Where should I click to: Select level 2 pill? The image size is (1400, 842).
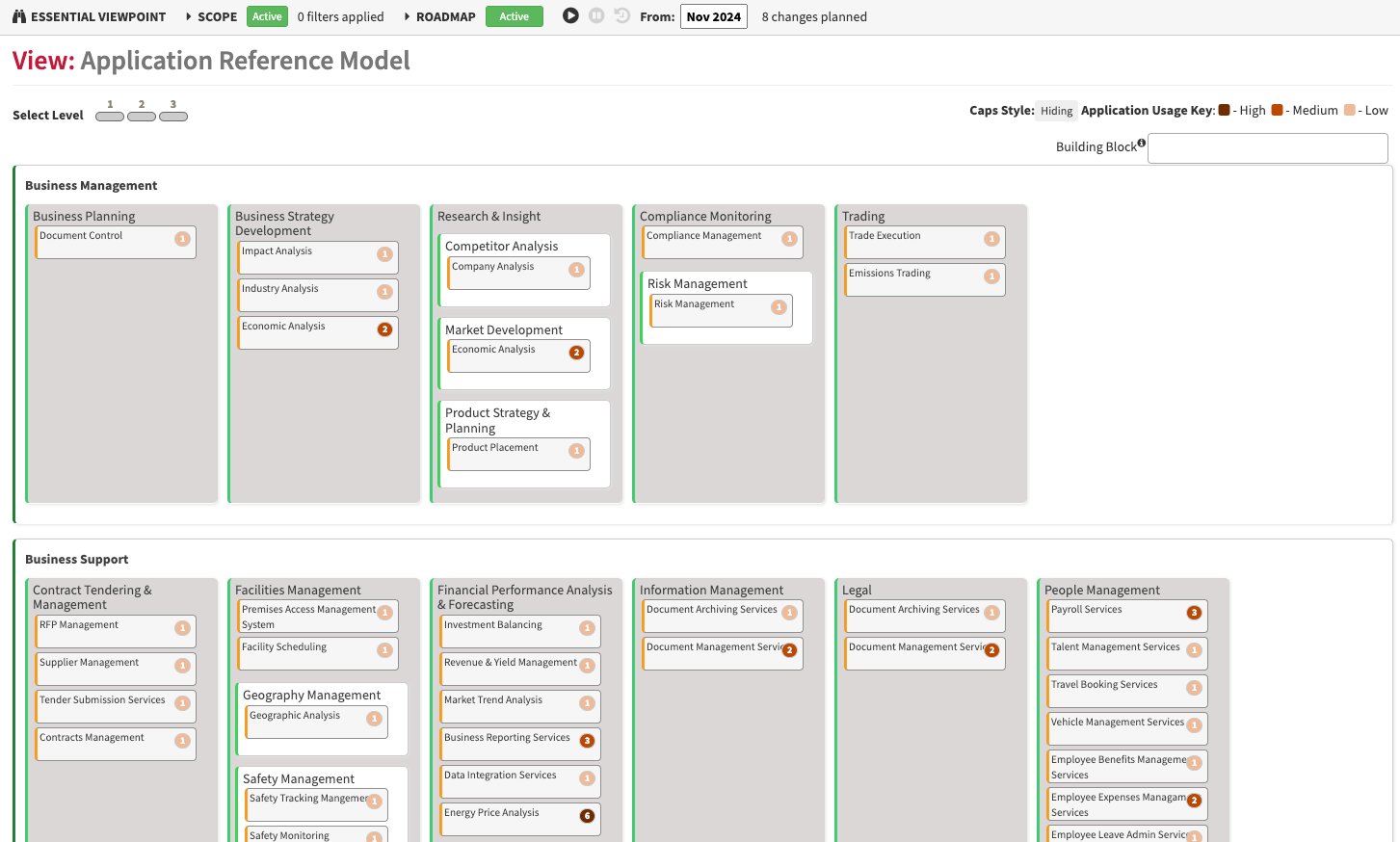click(142, 117)
